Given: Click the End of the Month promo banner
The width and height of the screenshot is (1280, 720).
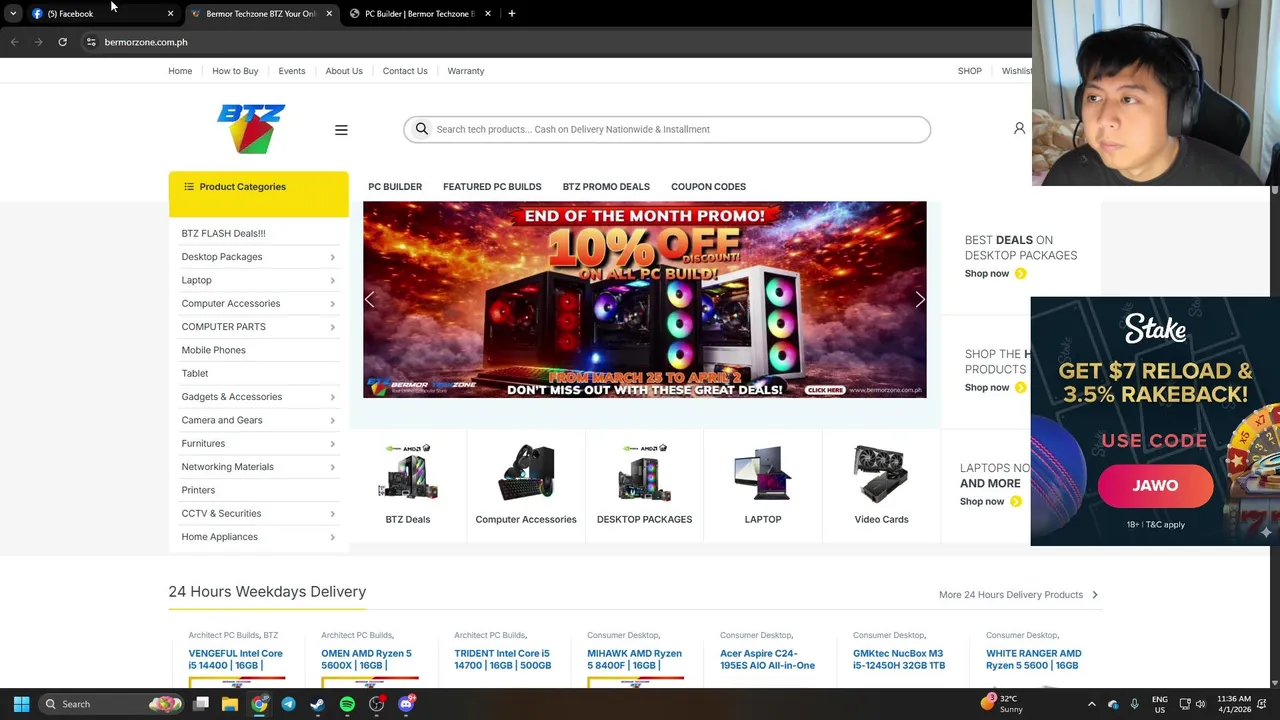Looking at the screenshot, I should tap(645, 300).
